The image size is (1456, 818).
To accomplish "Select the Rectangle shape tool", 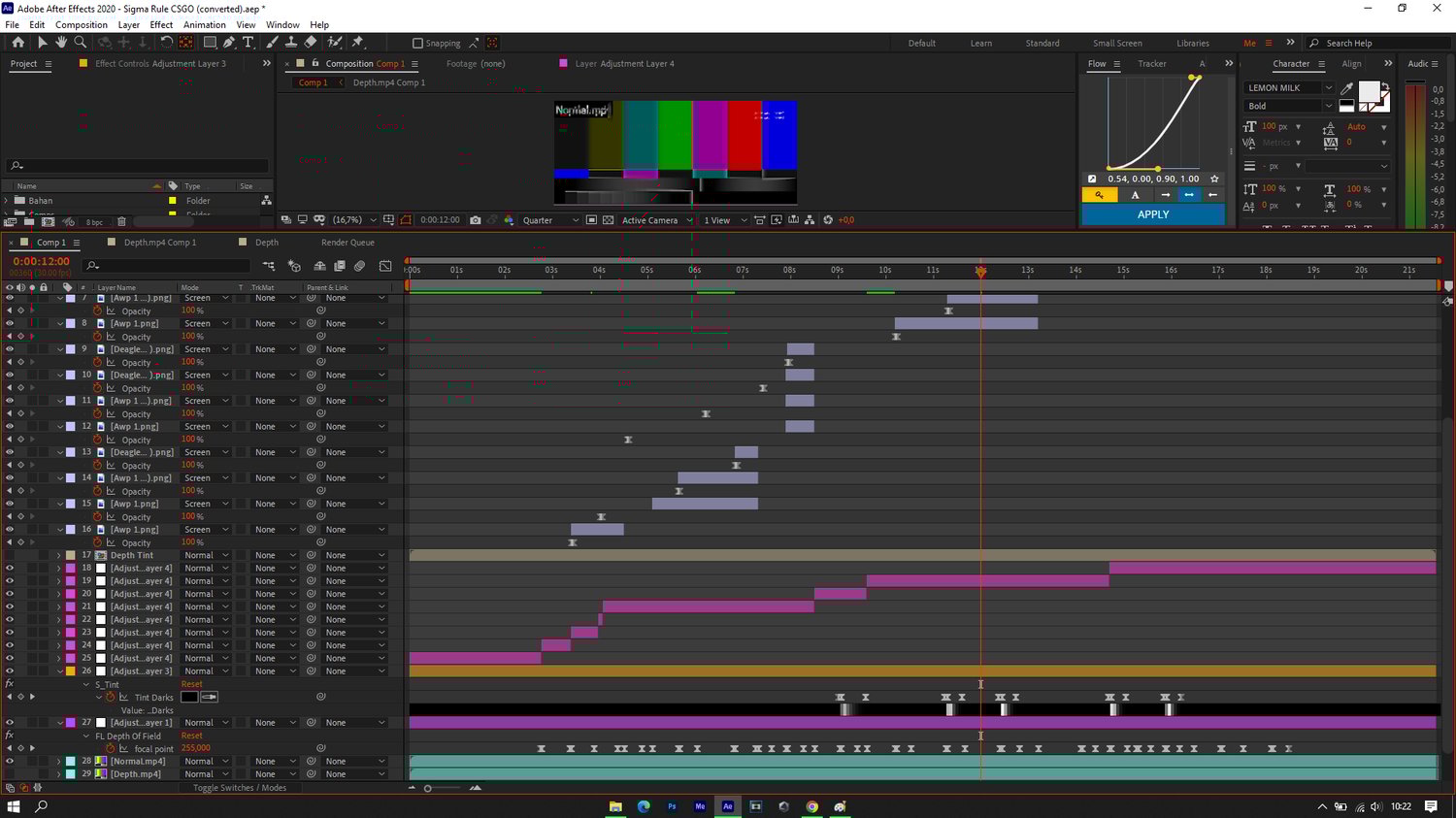I will tap(209, 43).
